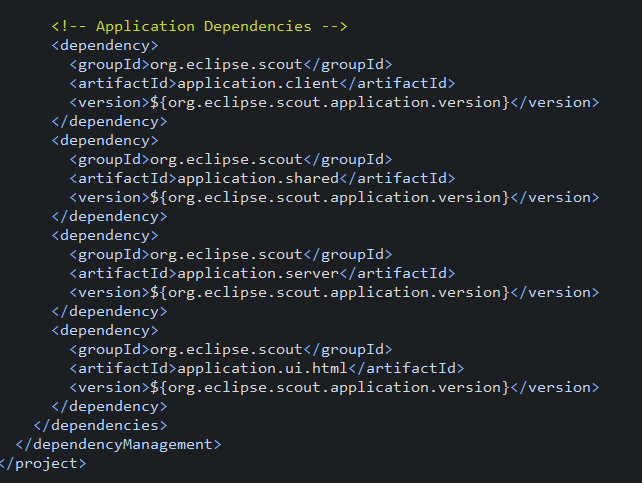Click the application.ui.html artifactId value

click(262, 368)
